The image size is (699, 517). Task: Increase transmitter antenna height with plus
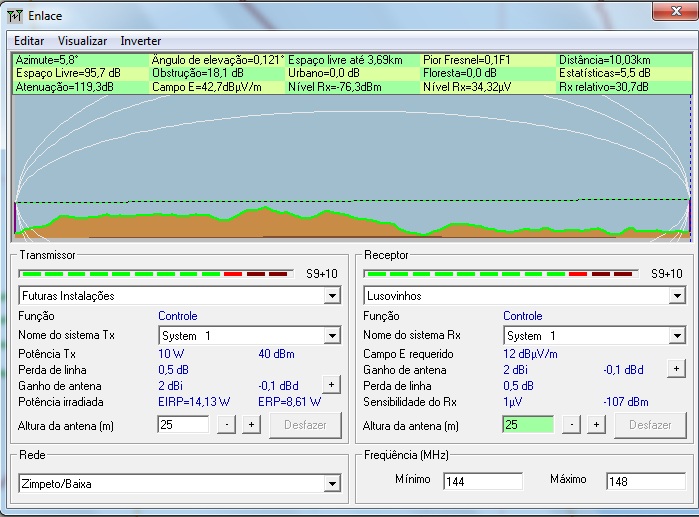pos(250,425)
